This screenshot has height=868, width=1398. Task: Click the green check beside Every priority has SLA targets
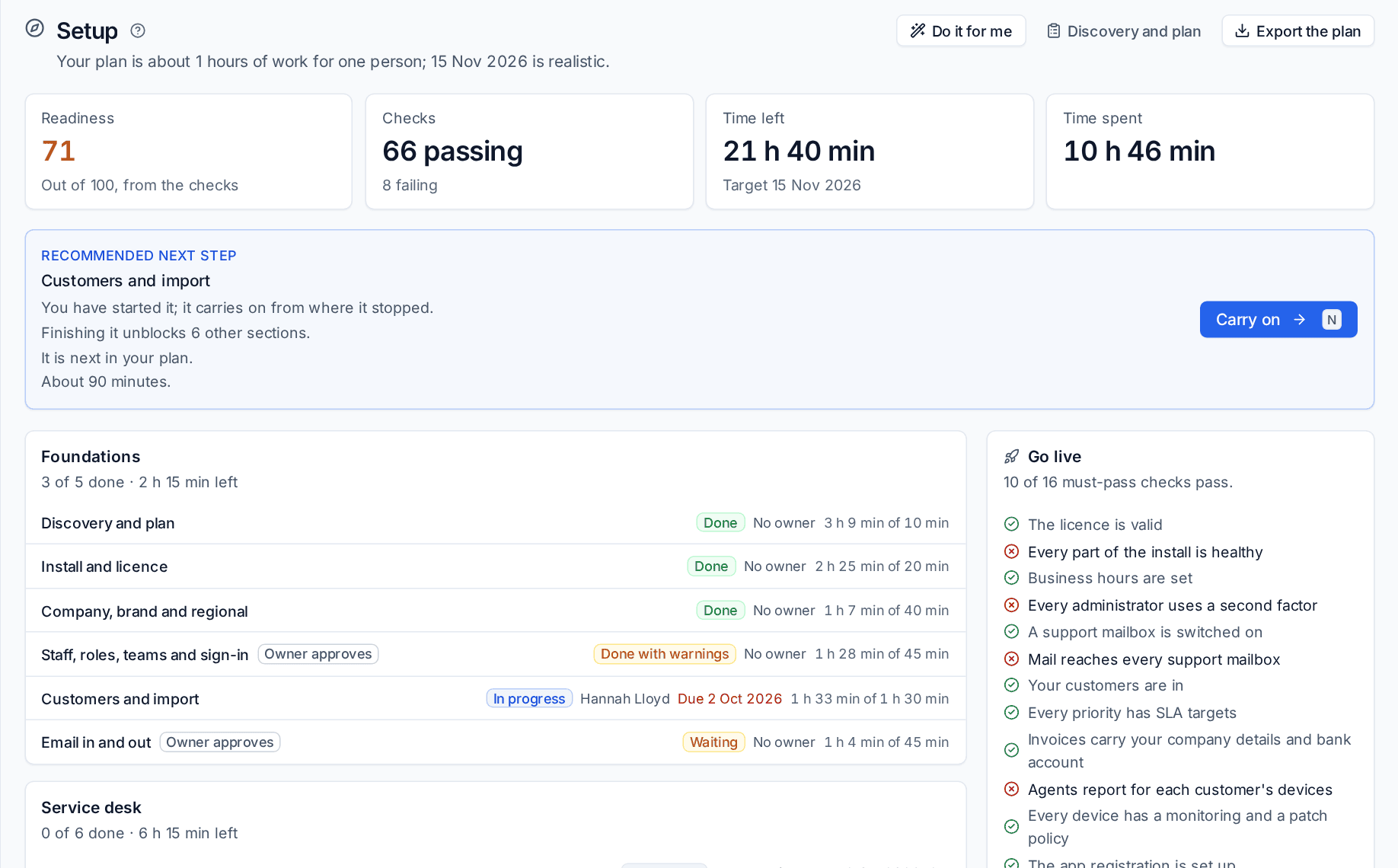click(1011, 713)
